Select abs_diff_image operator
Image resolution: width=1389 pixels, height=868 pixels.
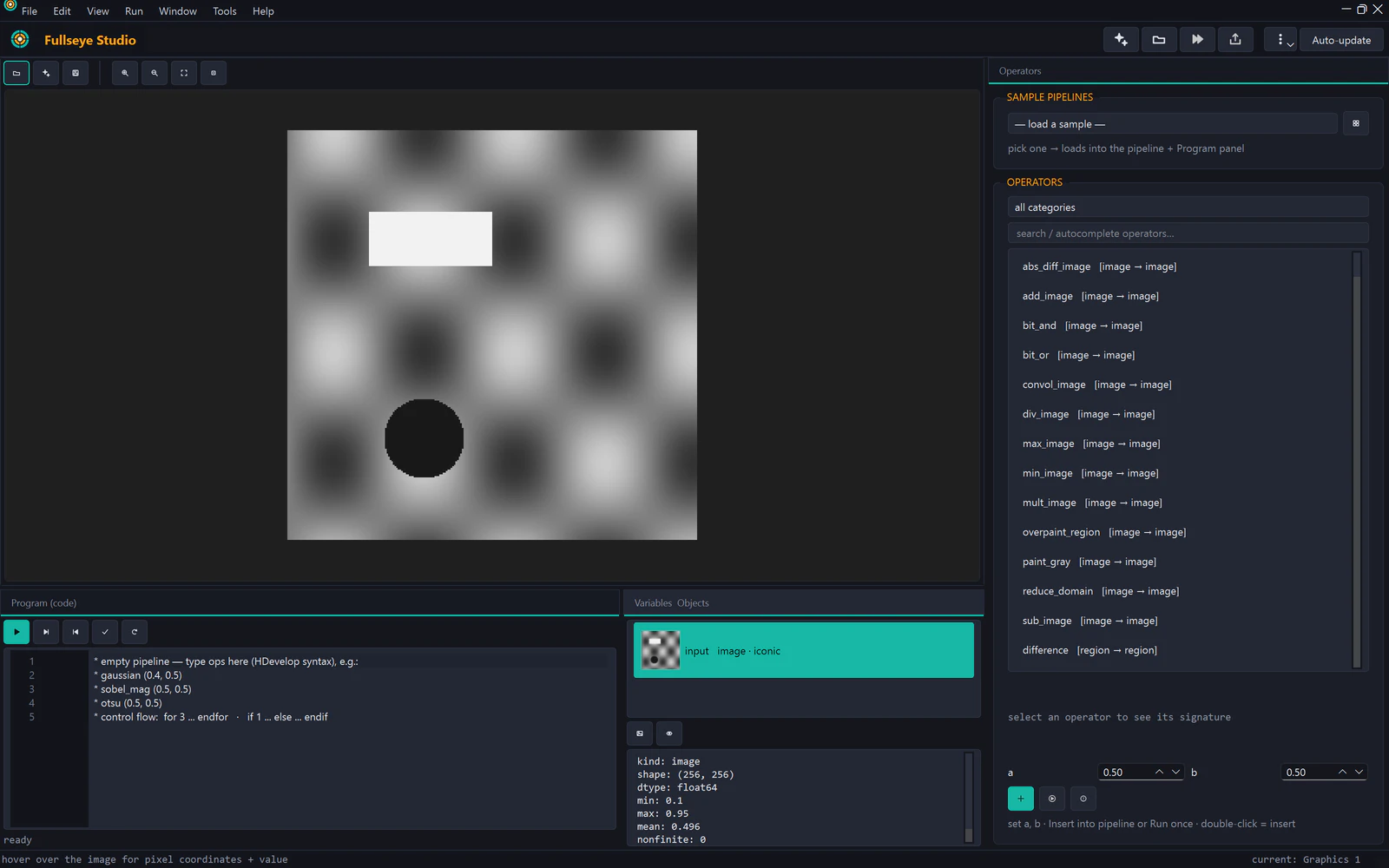pyautogui.click(x=1181, y=266)
